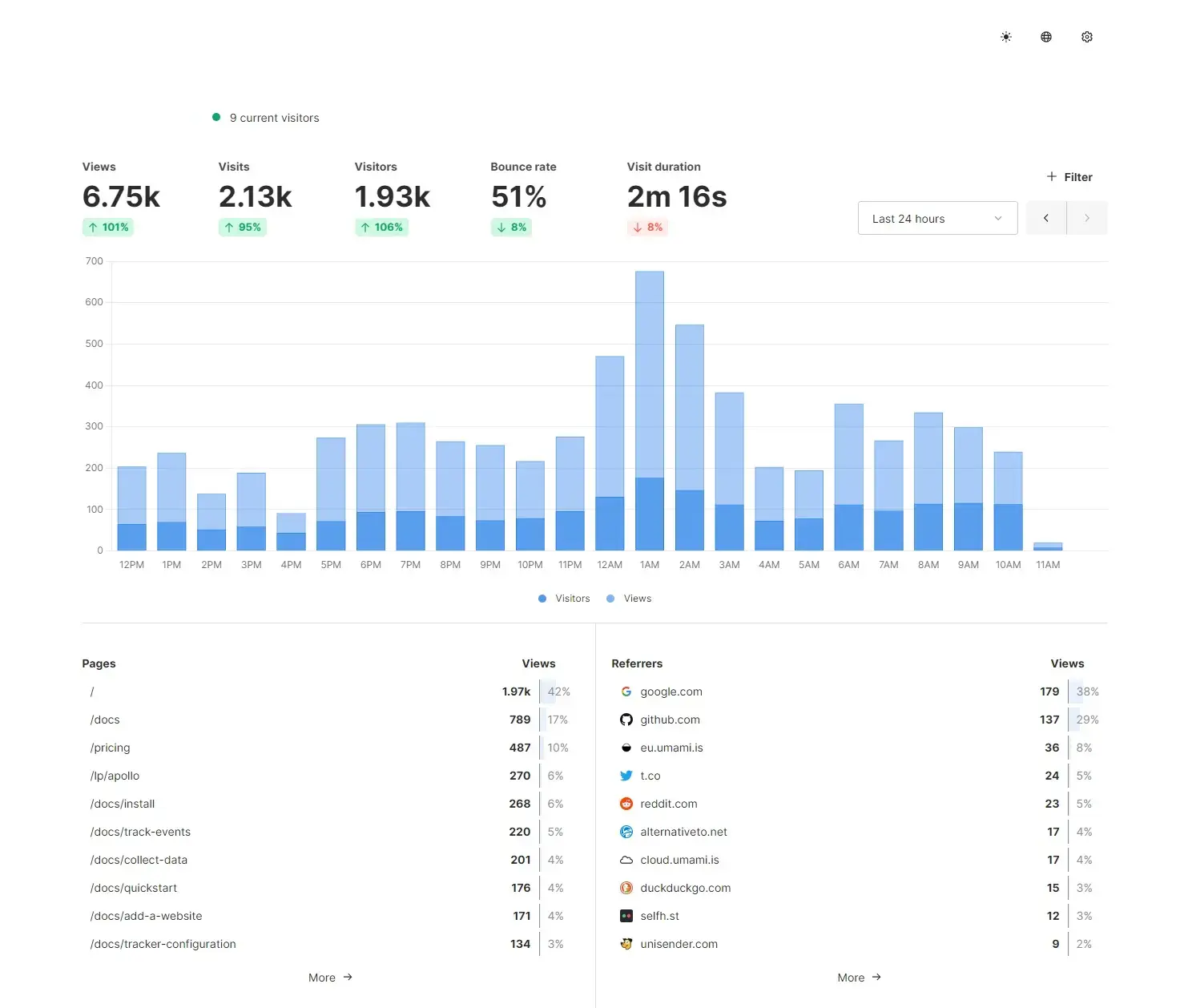Click the 1AM bar in chart
The width and height of the screenshot is (1188, 1008).
[650, 410]
